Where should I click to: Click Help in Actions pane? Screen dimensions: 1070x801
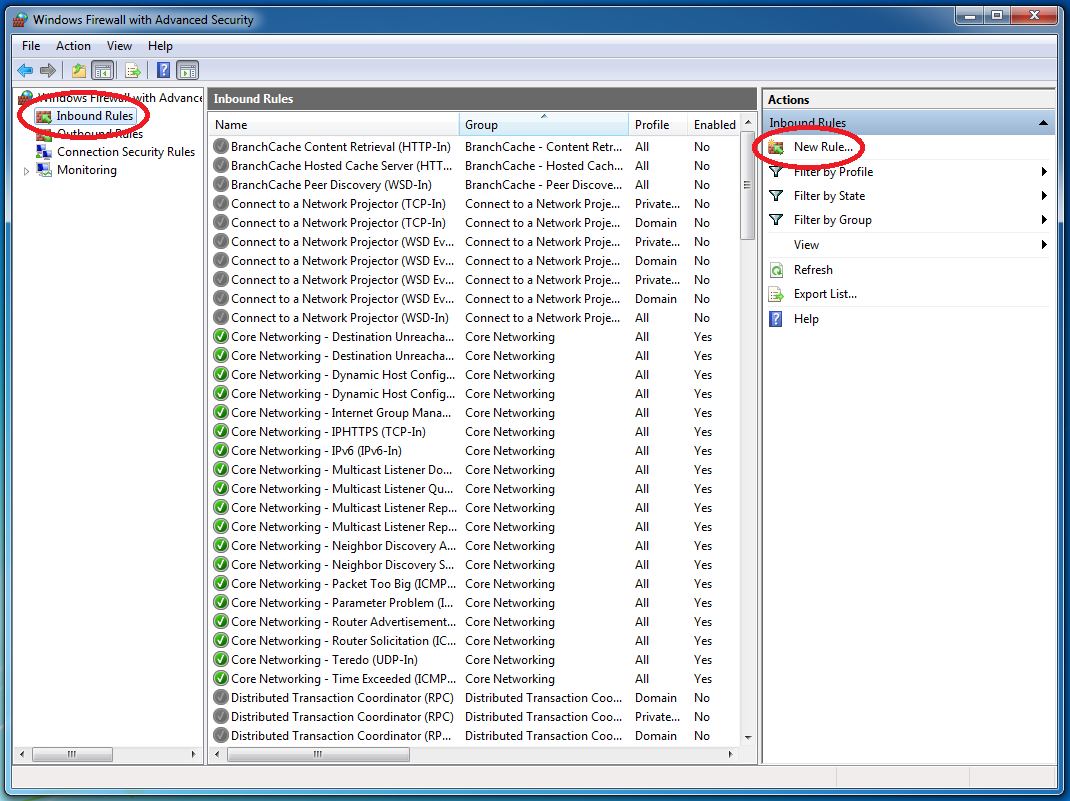pos(806,319)
